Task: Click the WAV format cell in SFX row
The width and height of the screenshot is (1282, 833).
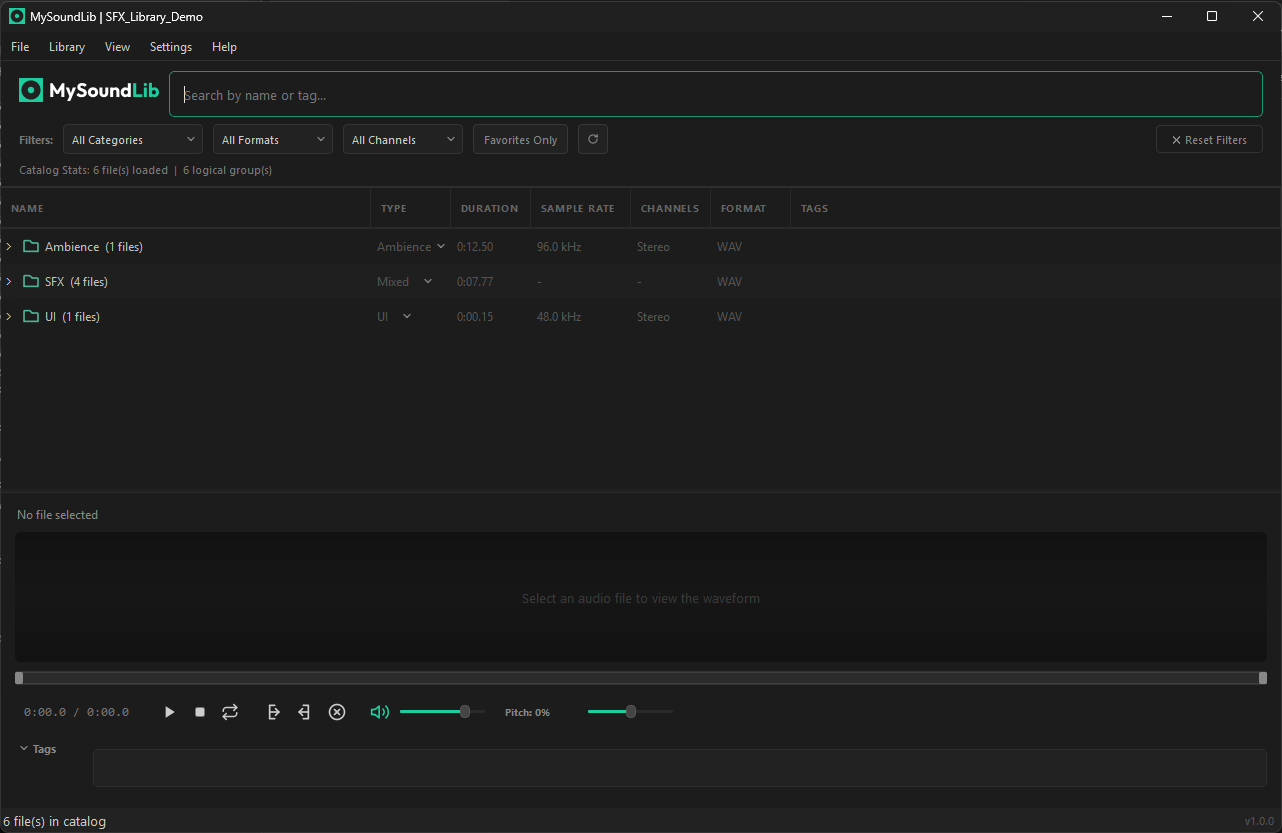Action: point(729,282)
